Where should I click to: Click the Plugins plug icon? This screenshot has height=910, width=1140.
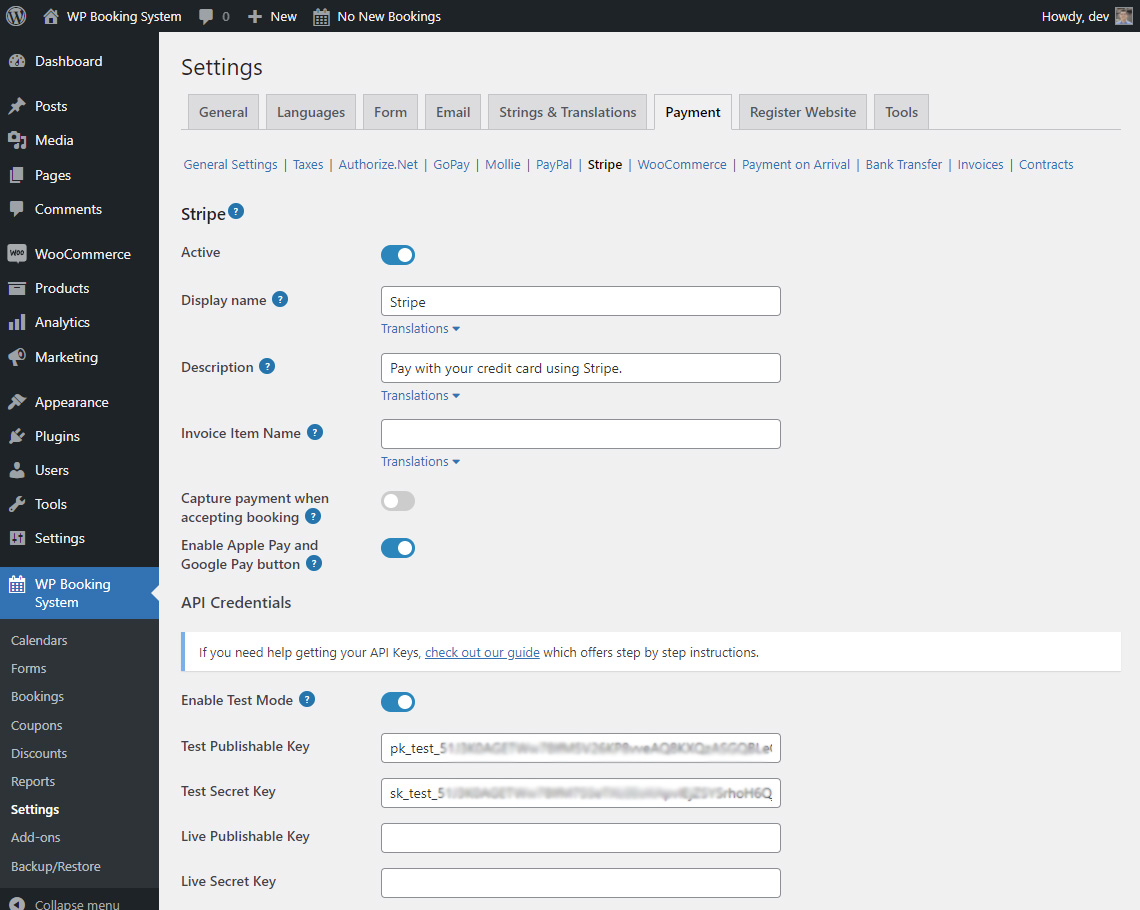click(x=17, y=436)
